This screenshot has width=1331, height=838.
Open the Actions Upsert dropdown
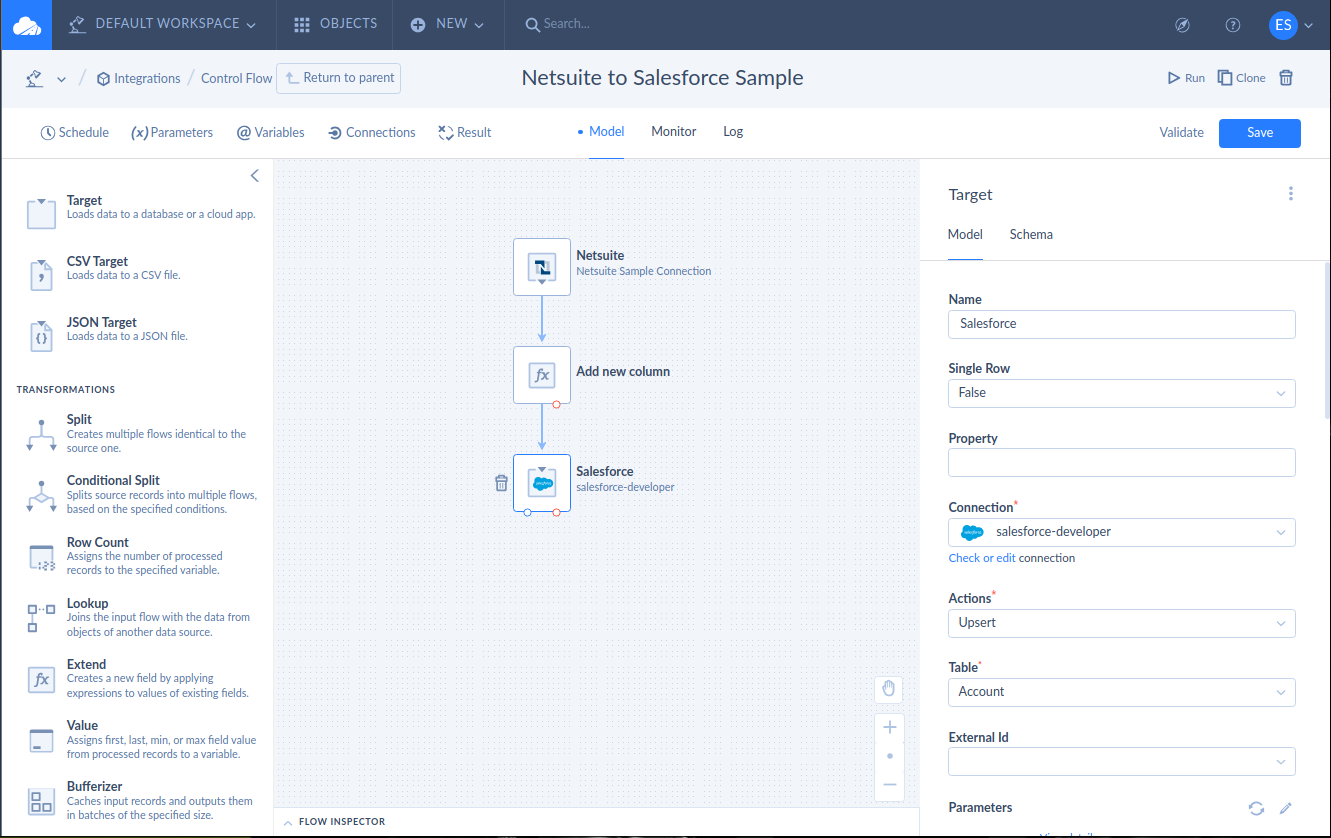(x=1121, y=623)
